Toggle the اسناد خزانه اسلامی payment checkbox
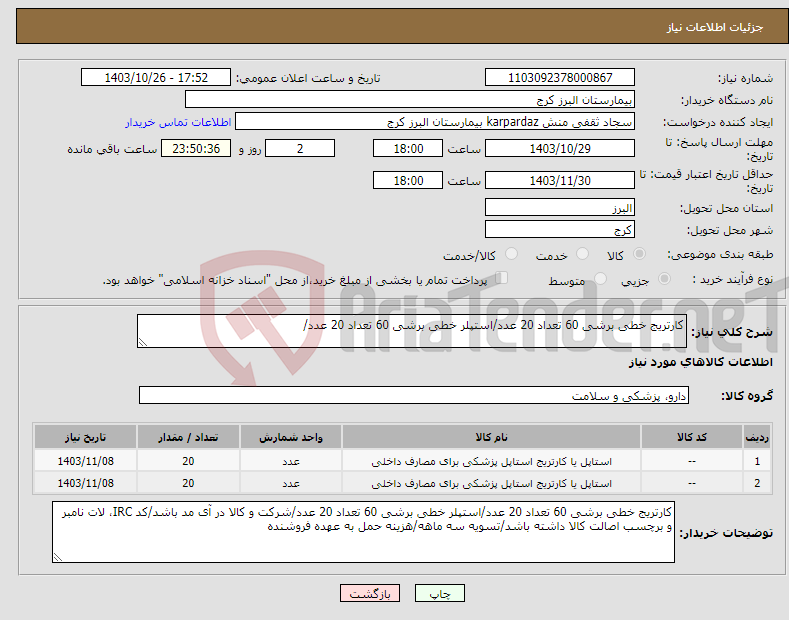 [x=502, y=278]
